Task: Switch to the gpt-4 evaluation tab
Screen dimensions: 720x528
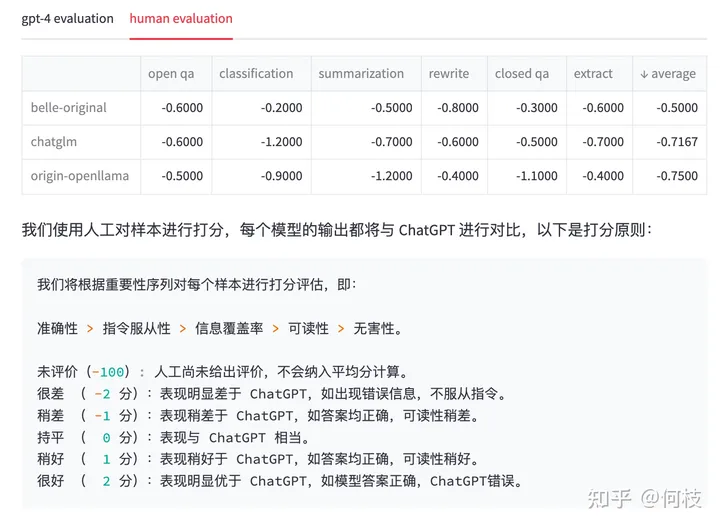Action: click(68, 19)
